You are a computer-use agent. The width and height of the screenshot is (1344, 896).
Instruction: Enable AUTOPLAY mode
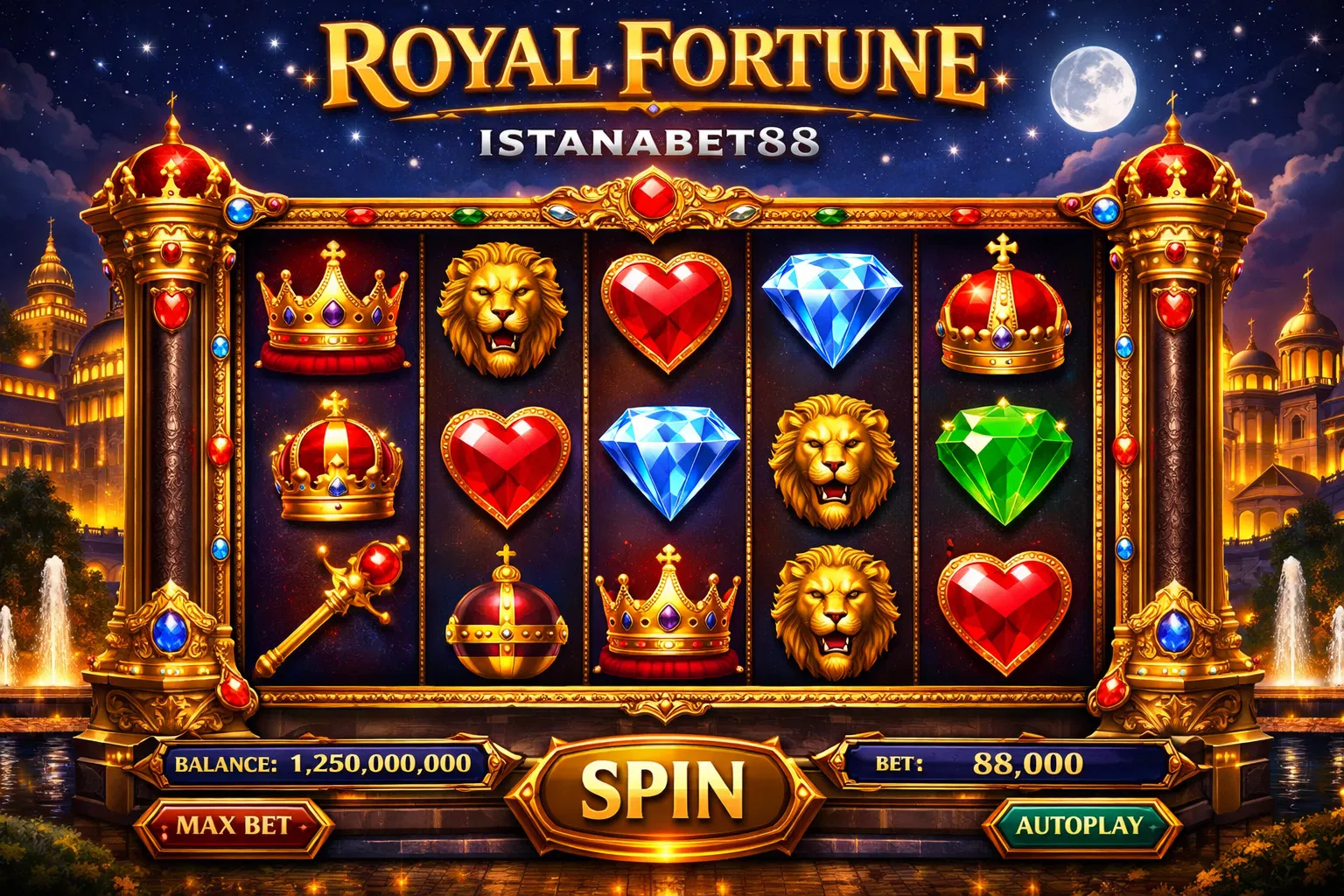1080,825
